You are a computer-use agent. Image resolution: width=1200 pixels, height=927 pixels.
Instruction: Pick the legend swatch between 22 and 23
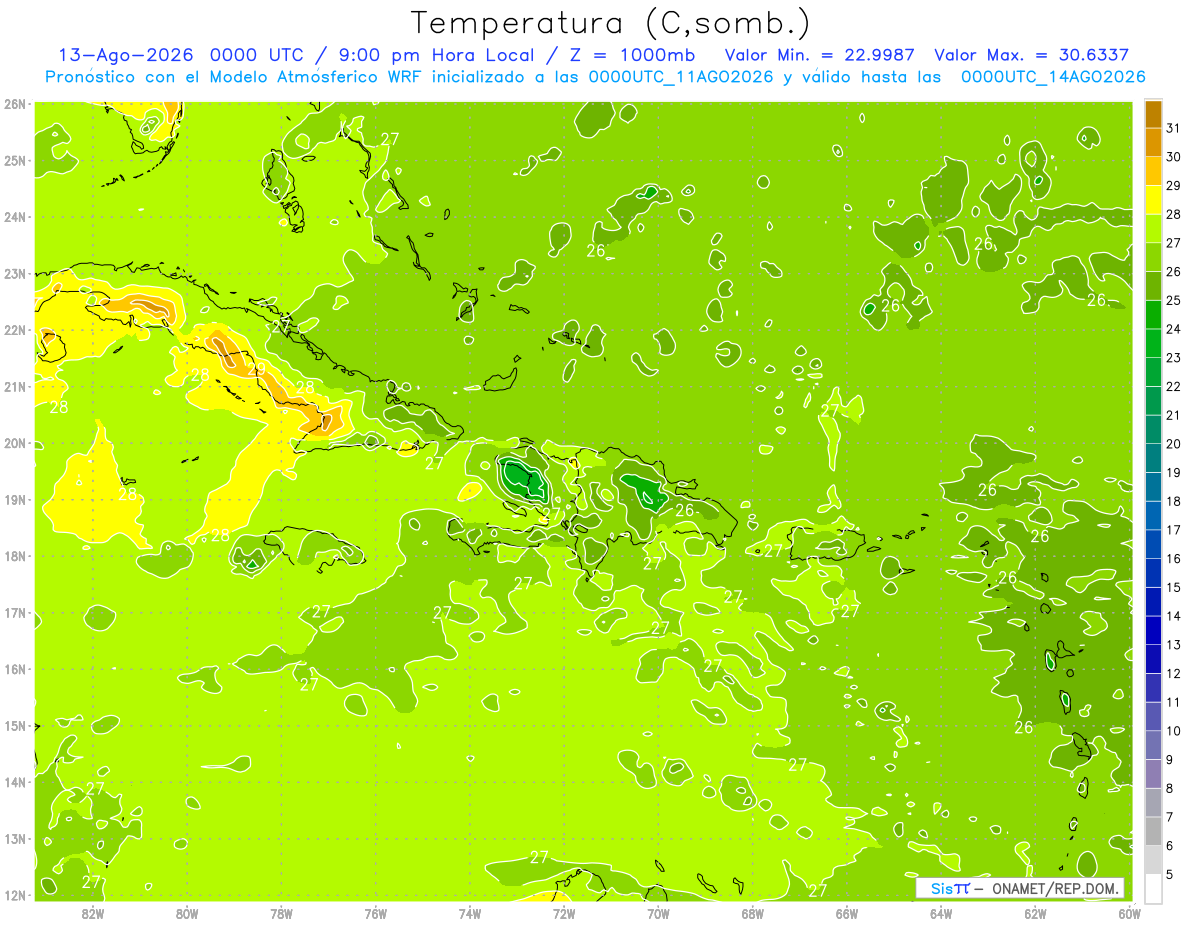1153,372
